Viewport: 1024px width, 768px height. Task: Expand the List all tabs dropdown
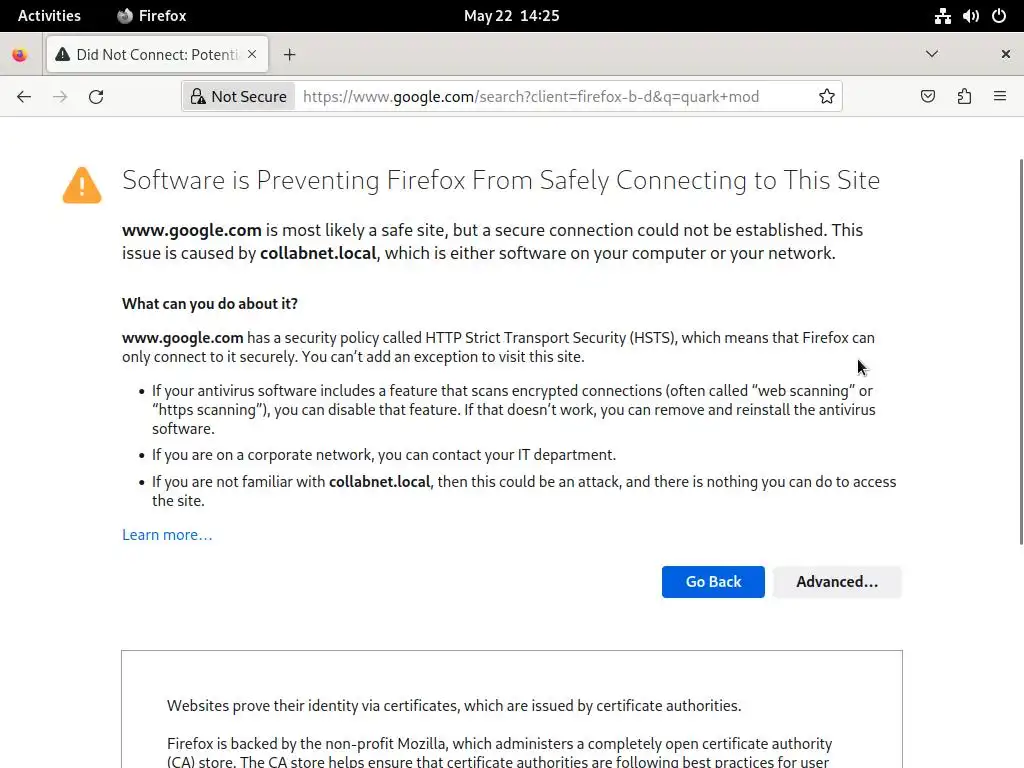click(x=931, y=55)
